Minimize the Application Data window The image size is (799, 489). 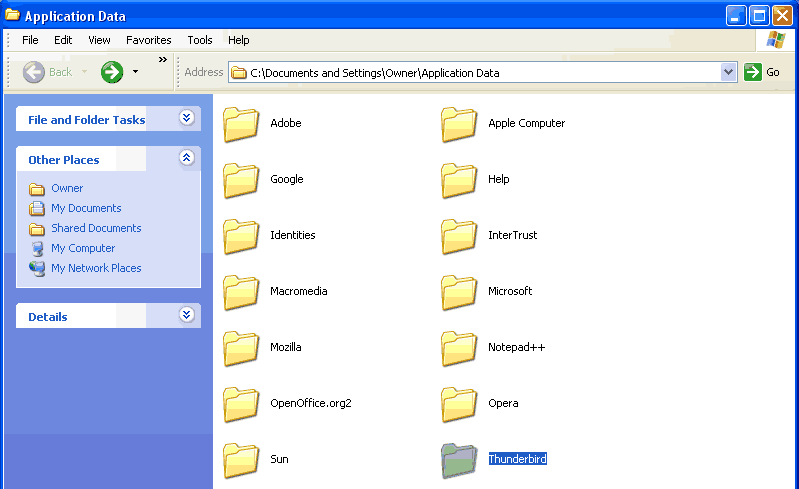pyautogui.click(x=736, y=15)
